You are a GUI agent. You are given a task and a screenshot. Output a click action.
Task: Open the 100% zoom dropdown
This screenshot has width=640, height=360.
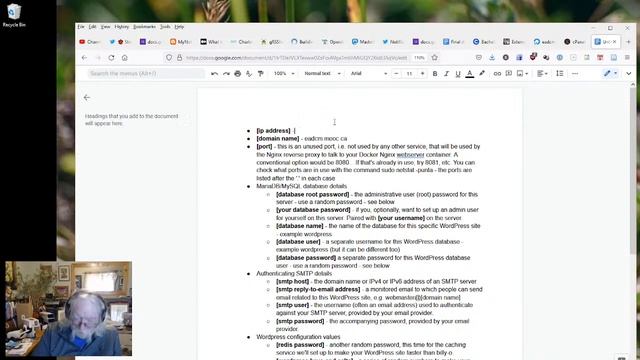[x=284, y=73]
